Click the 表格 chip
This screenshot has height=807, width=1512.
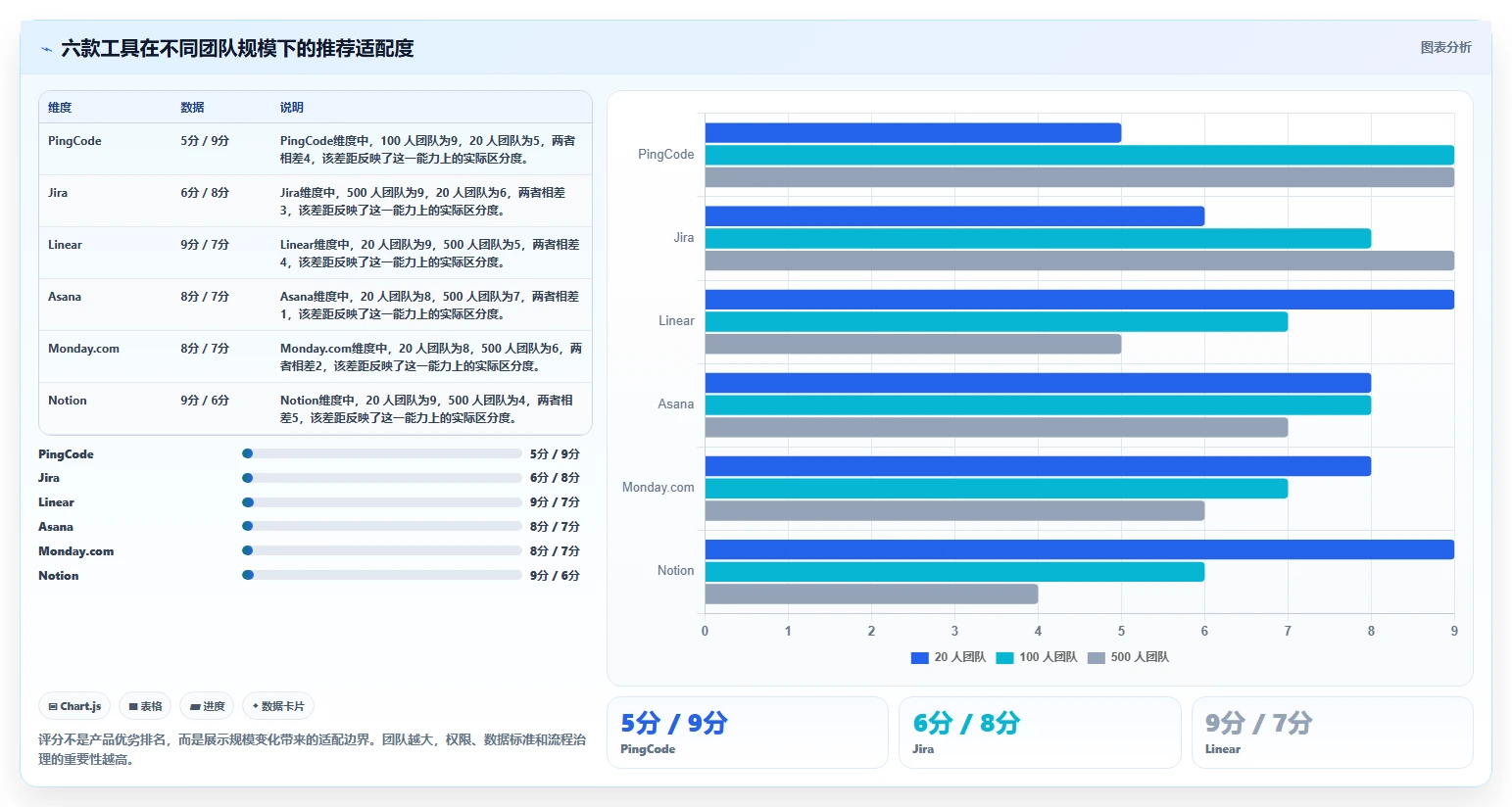tap(145, 706)
